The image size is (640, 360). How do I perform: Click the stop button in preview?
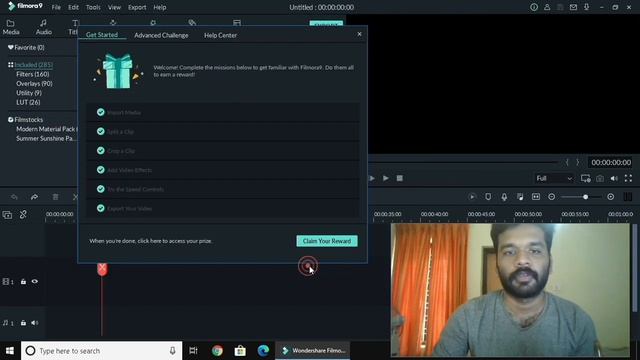(400, 178)
